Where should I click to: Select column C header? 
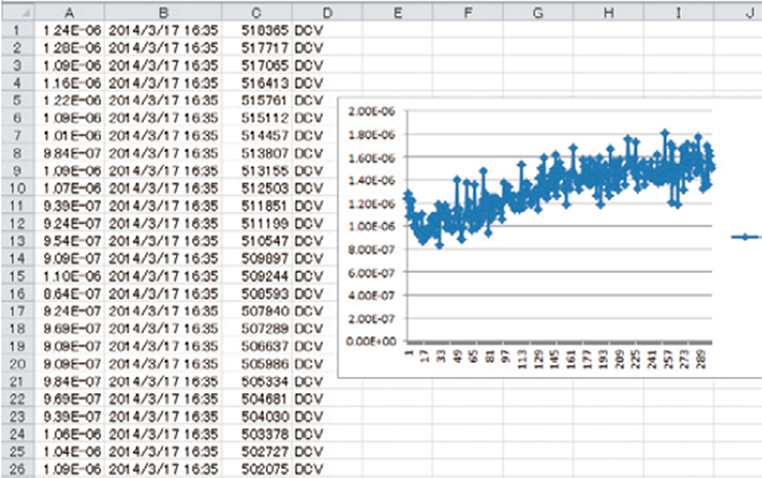pyautogui.click(x=257, y=12)
